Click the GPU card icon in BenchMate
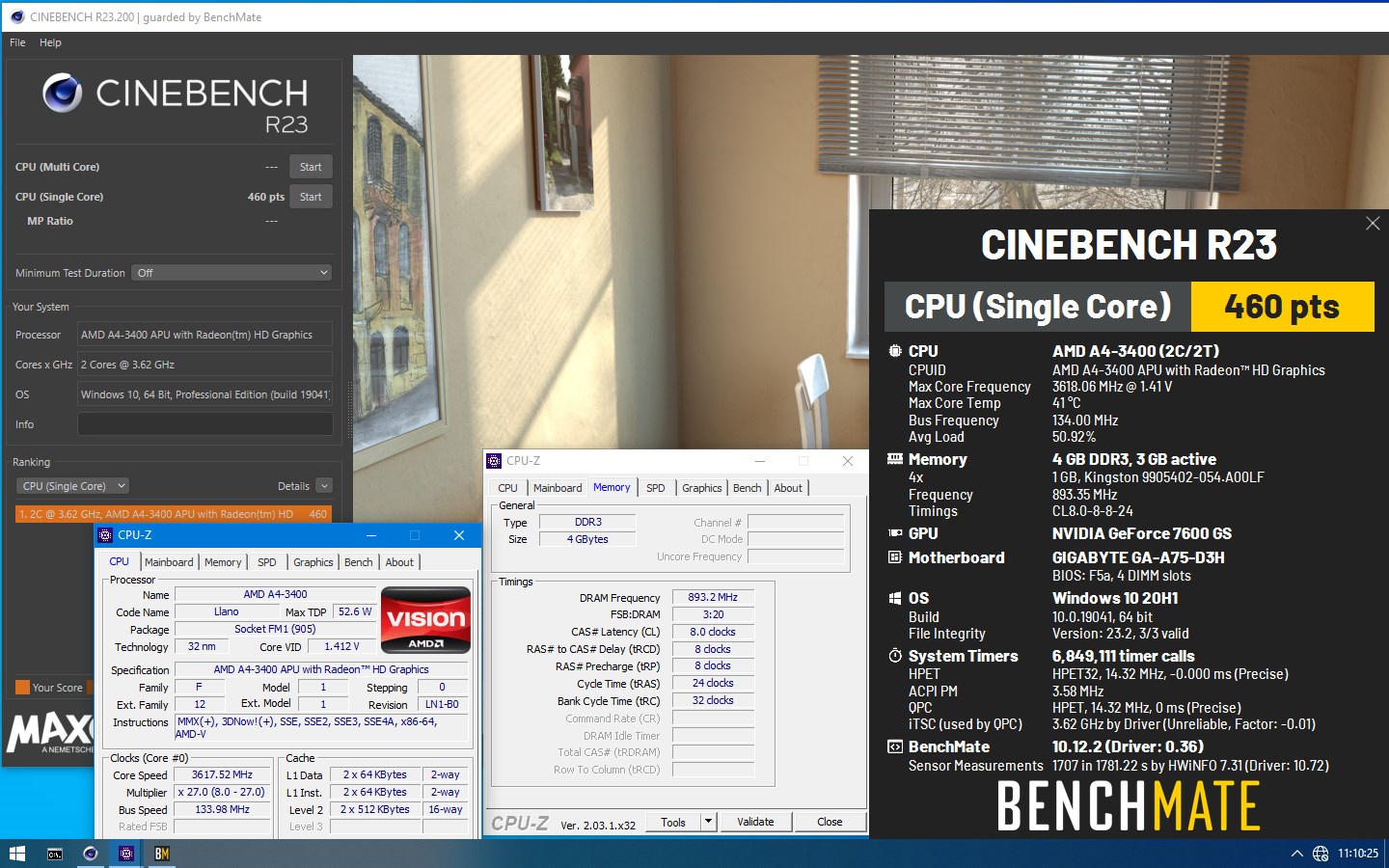Viewport: 1389px width, 868px height. pyautogui.click(x=895, y=533)
